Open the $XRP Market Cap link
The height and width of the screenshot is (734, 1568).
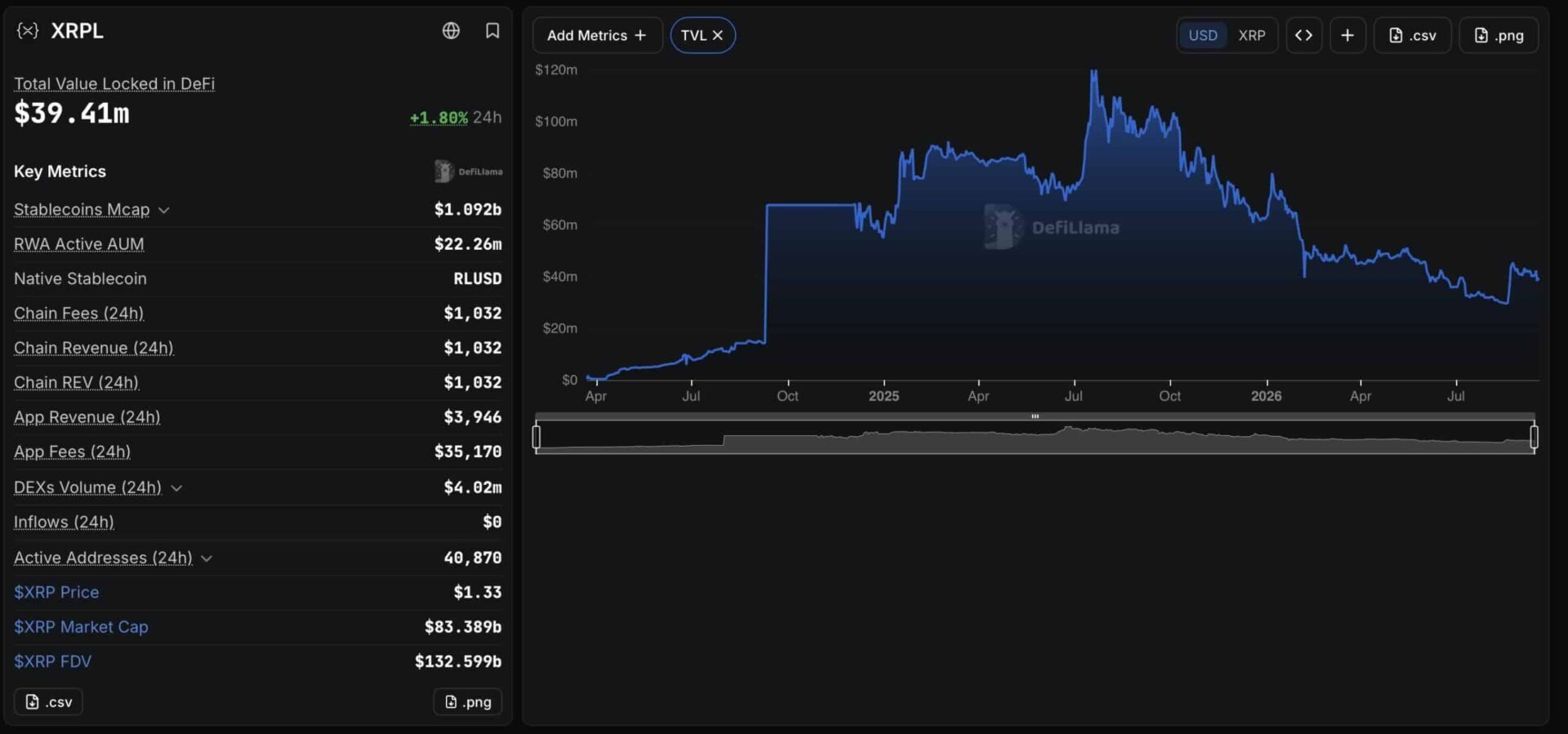click(81, 627)
